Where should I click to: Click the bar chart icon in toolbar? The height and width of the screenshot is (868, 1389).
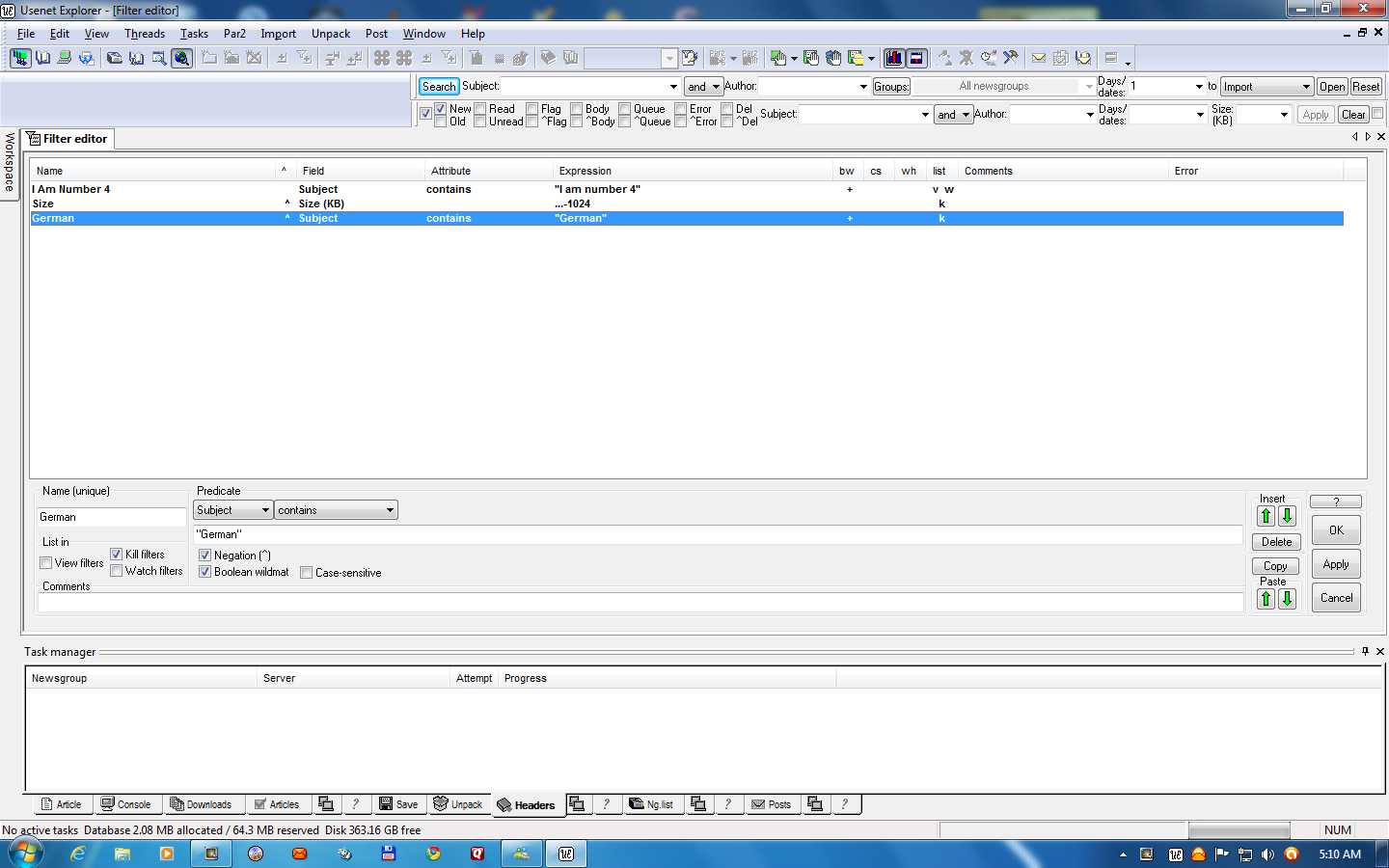tap(894, 58)
